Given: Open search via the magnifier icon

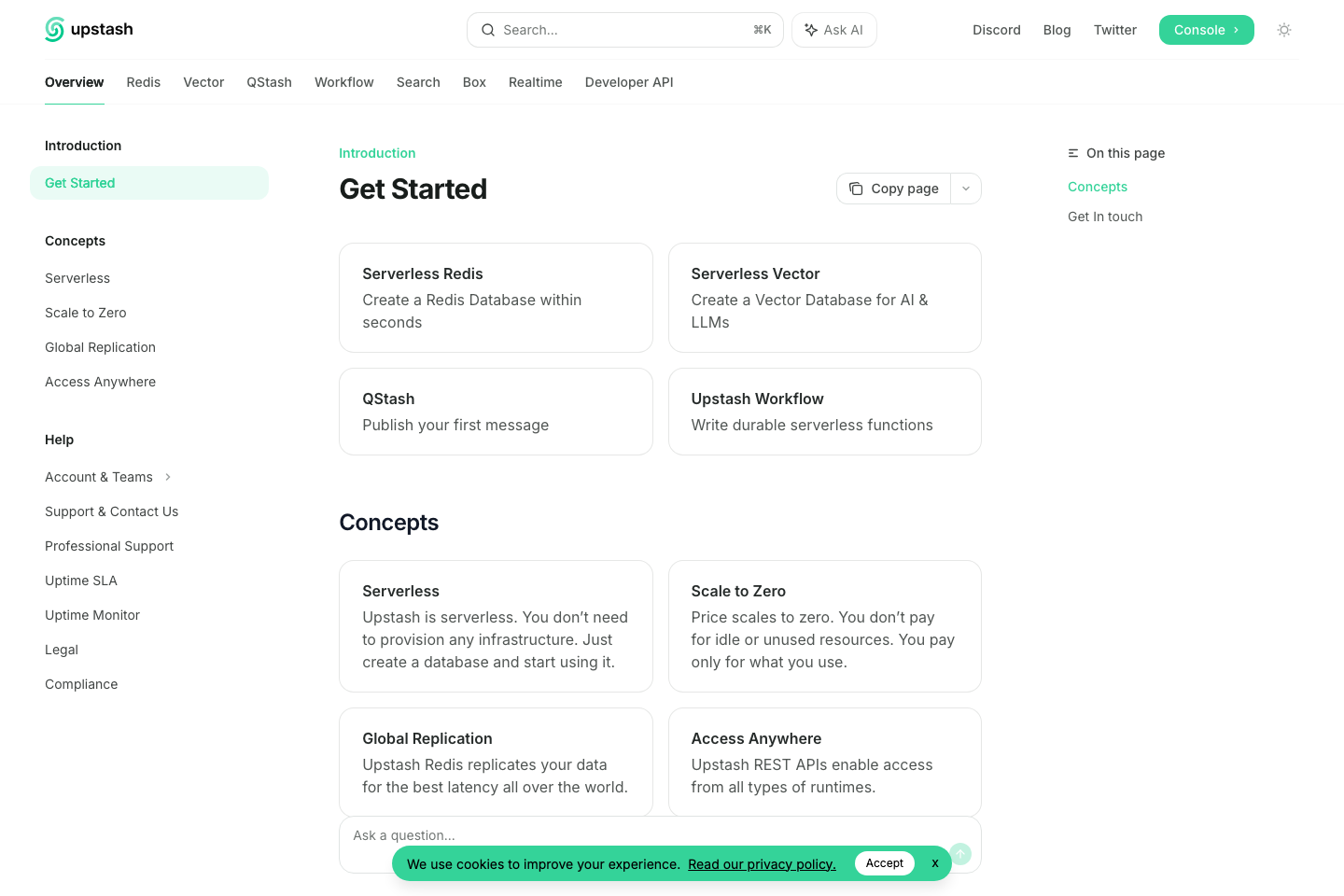Looking at the screenshot, I should [488, 30].
